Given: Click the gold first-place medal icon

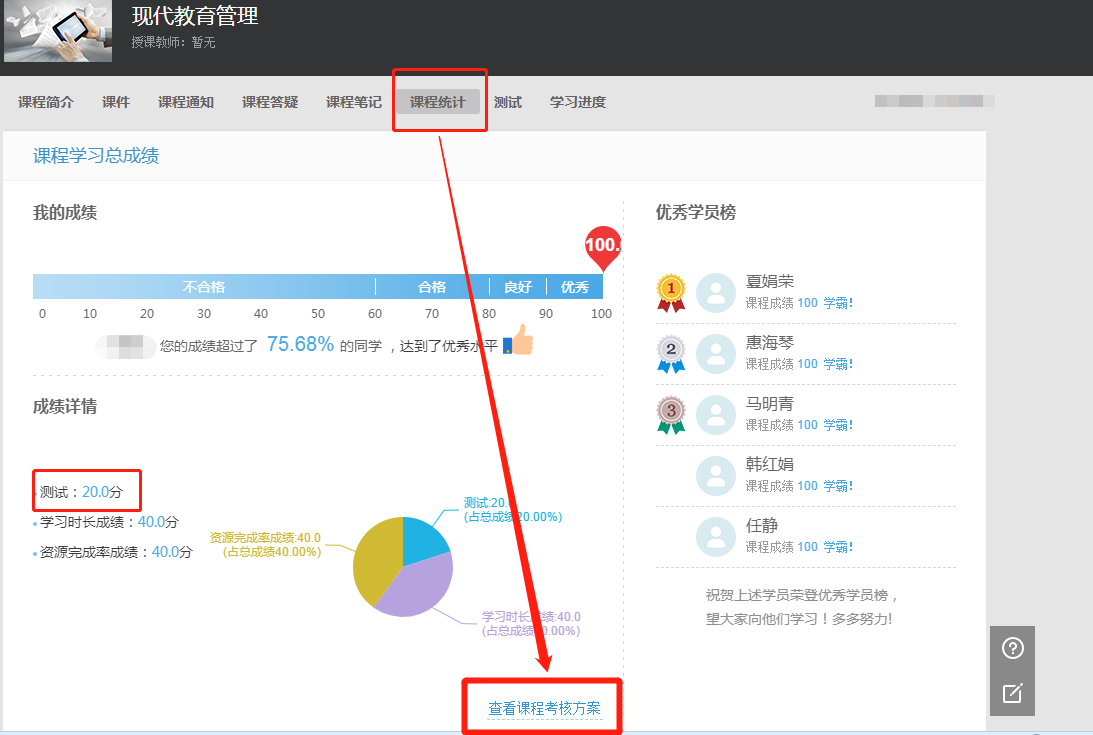Looking at the screenshot, I should [671, 292].
